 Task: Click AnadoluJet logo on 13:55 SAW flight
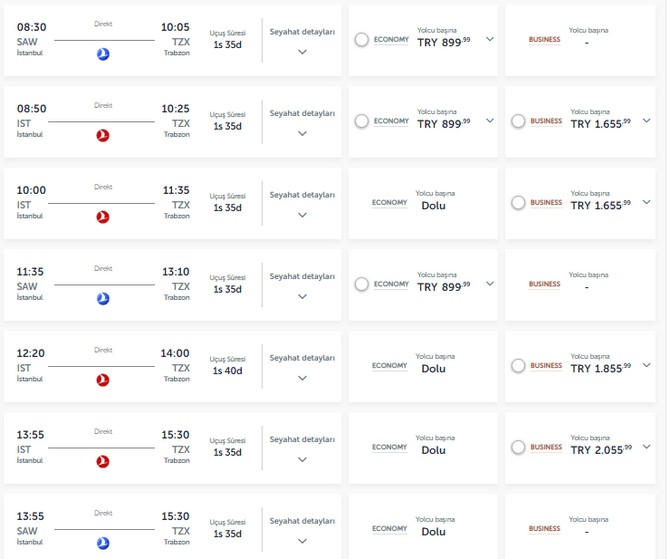pyautogui.click(x=102, y=543)
